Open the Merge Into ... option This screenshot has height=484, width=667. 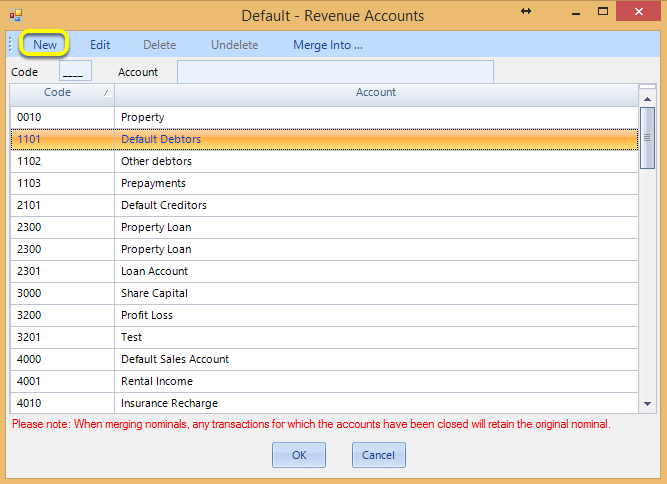[328, 45]
